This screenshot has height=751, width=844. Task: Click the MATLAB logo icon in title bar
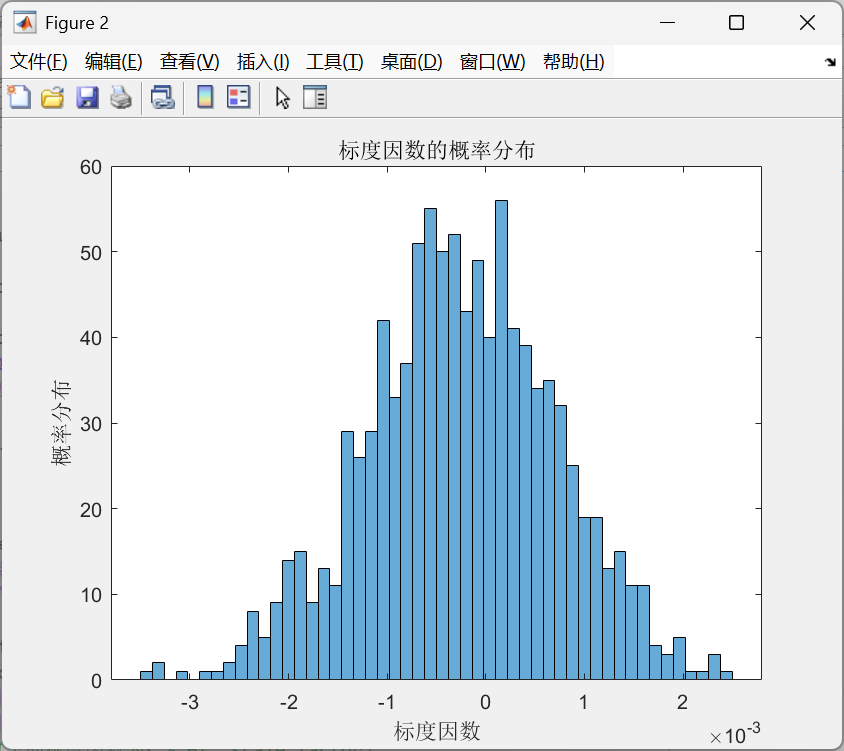coord(25,23)
